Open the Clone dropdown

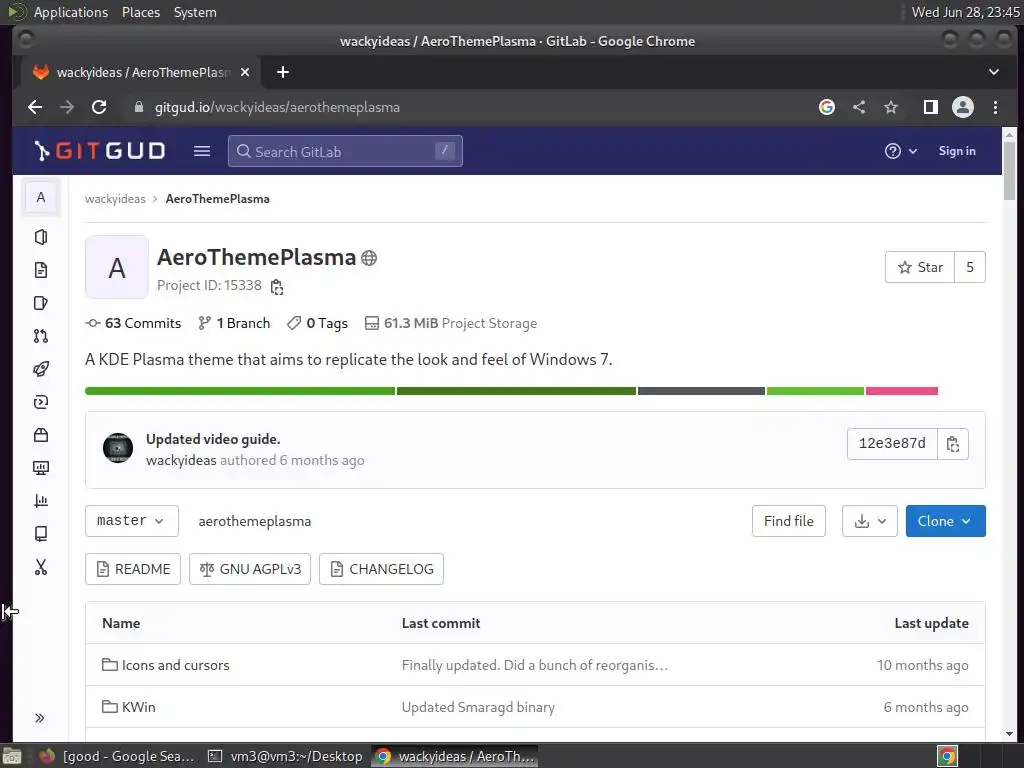[945, 520]
